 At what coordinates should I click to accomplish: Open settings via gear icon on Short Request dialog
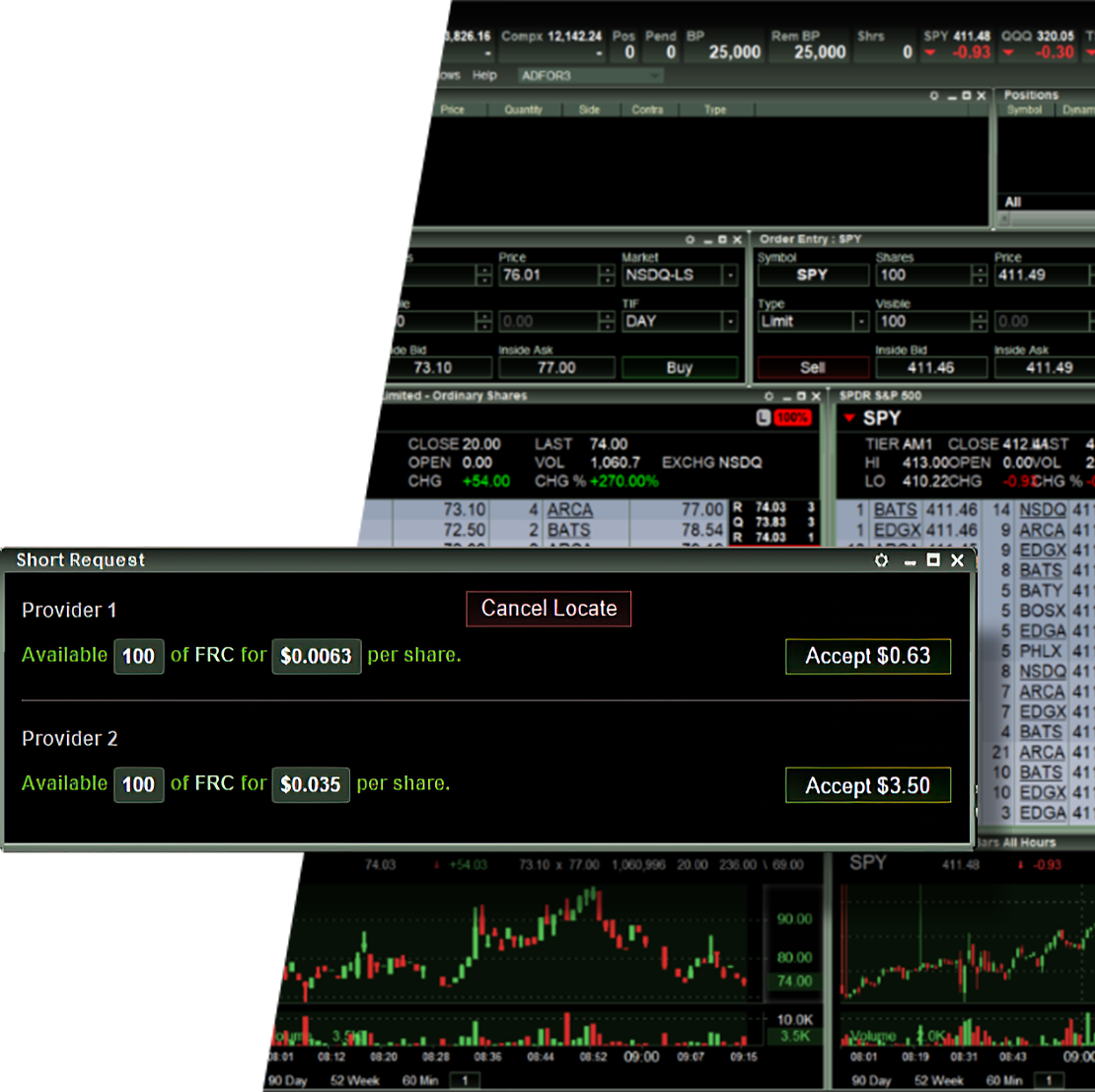point(881,560)
